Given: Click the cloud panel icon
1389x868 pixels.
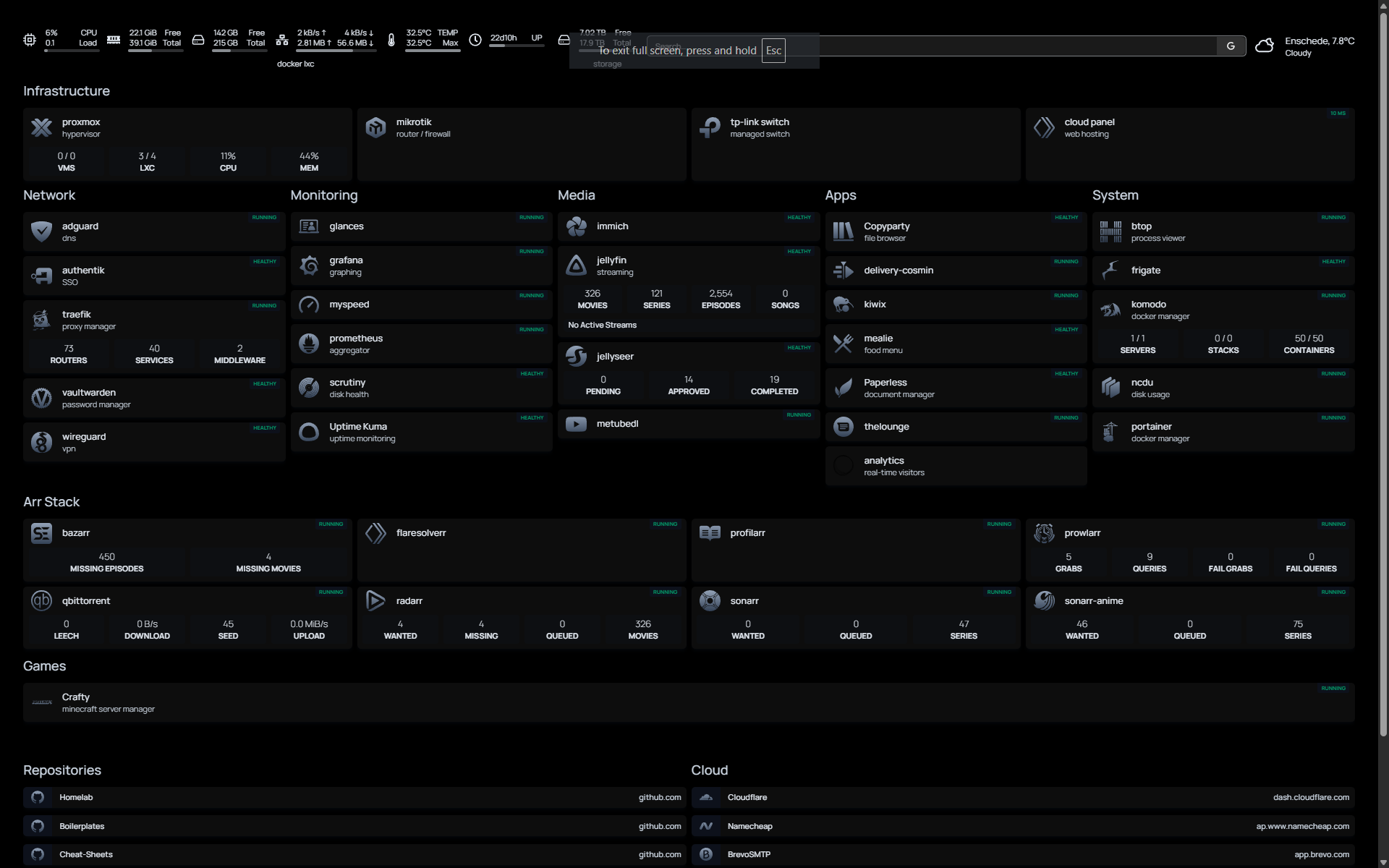Looking at the screenshot, I should click(x=1044, y=128).
